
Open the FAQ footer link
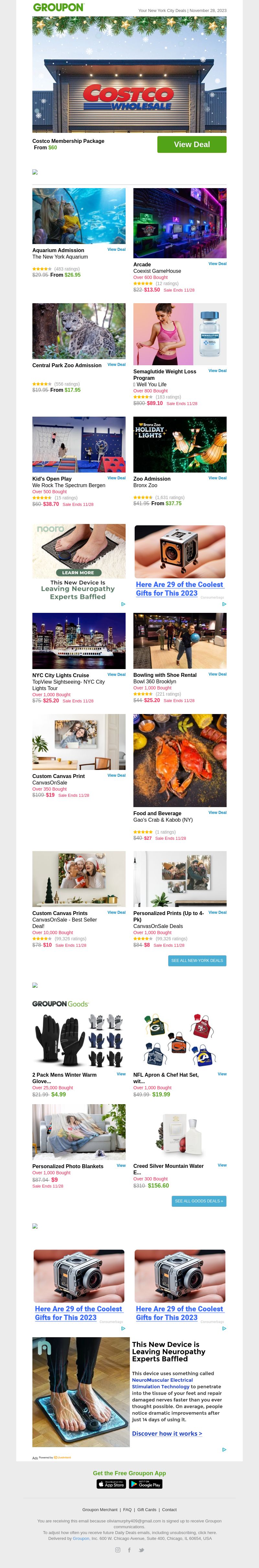coord(127,1509)
